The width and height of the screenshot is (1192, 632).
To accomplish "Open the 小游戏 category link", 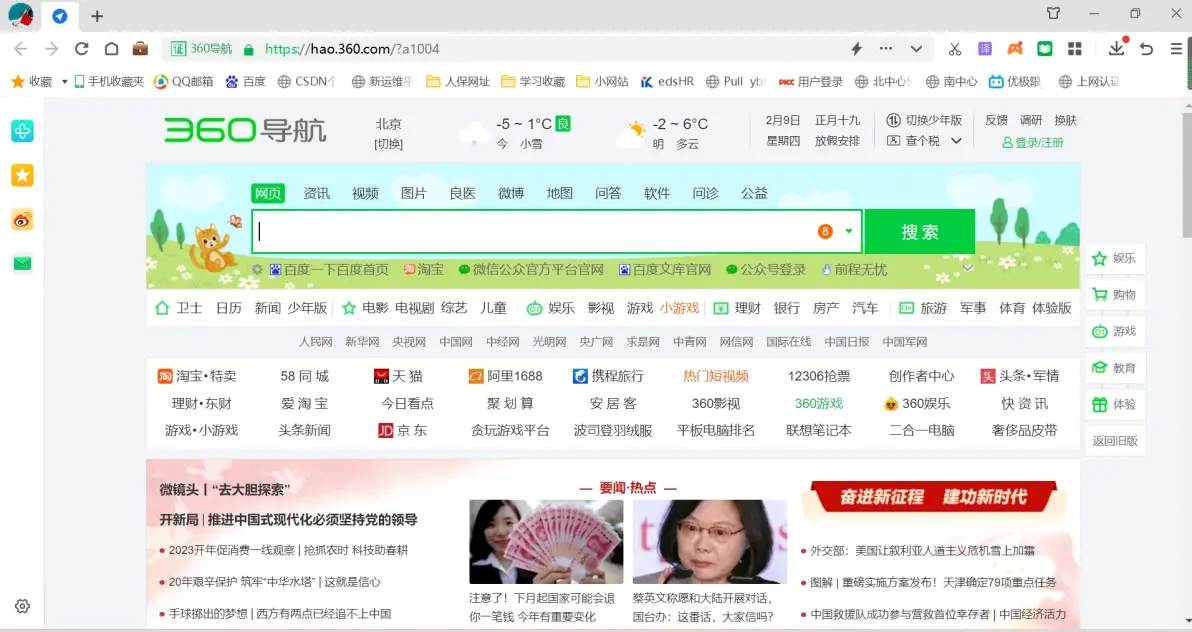I will click(x=679, y=308).
